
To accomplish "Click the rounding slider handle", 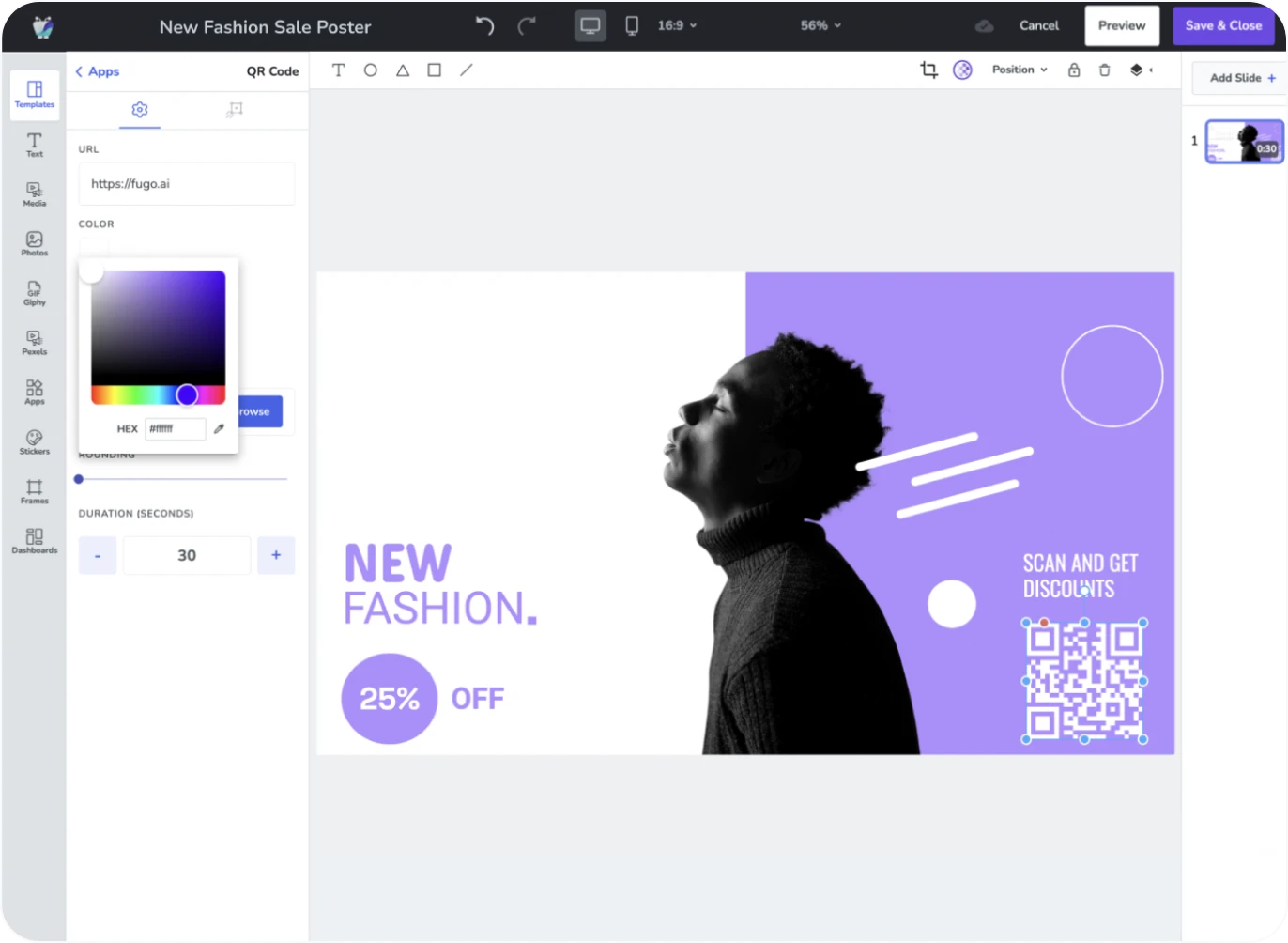I will click(79, 479).
